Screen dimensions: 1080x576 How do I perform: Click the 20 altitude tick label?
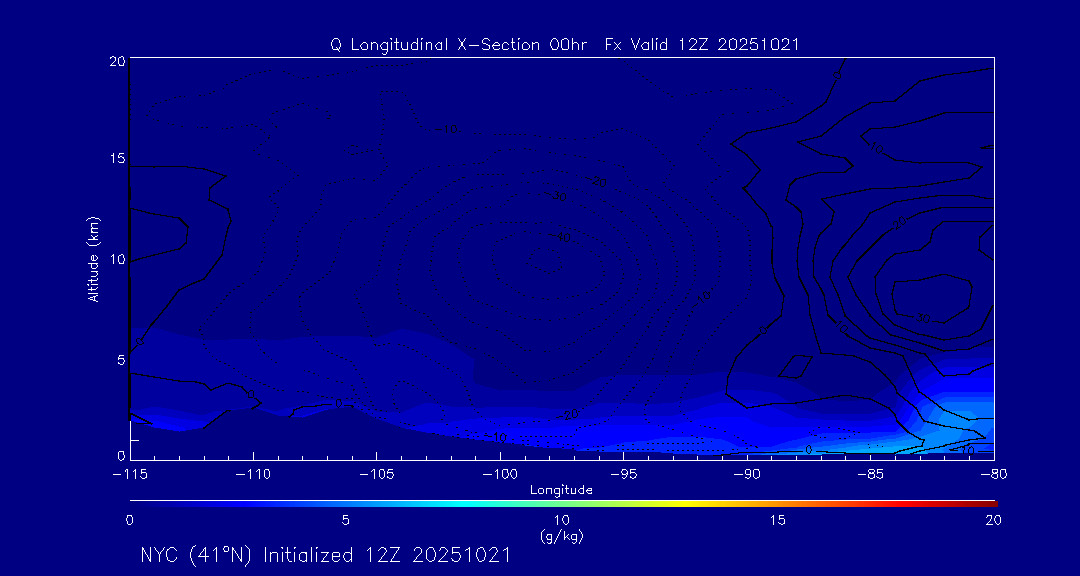pyautogui.click(x=115, y=61)
